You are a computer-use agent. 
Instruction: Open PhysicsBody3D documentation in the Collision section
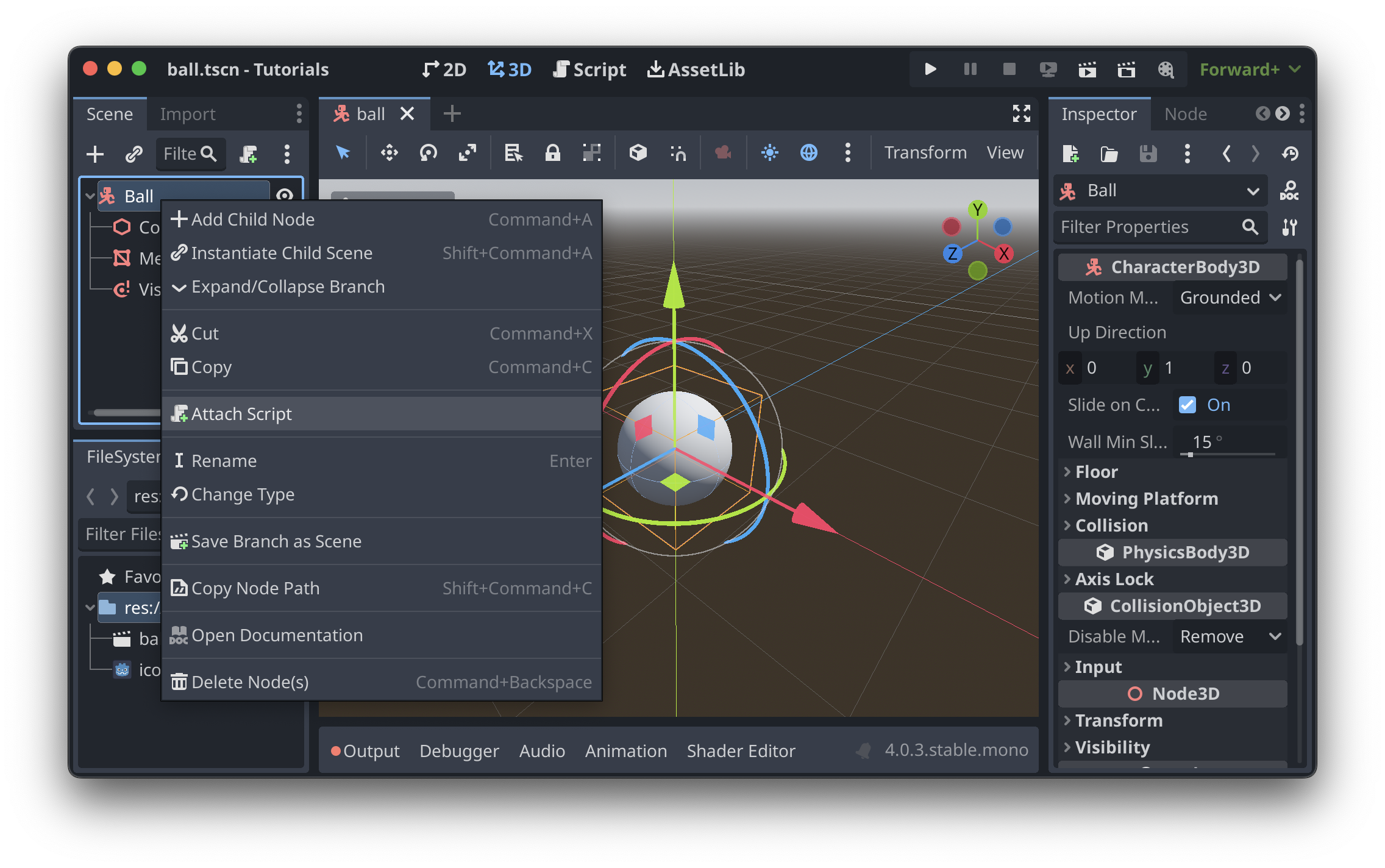click(1172, 552)
